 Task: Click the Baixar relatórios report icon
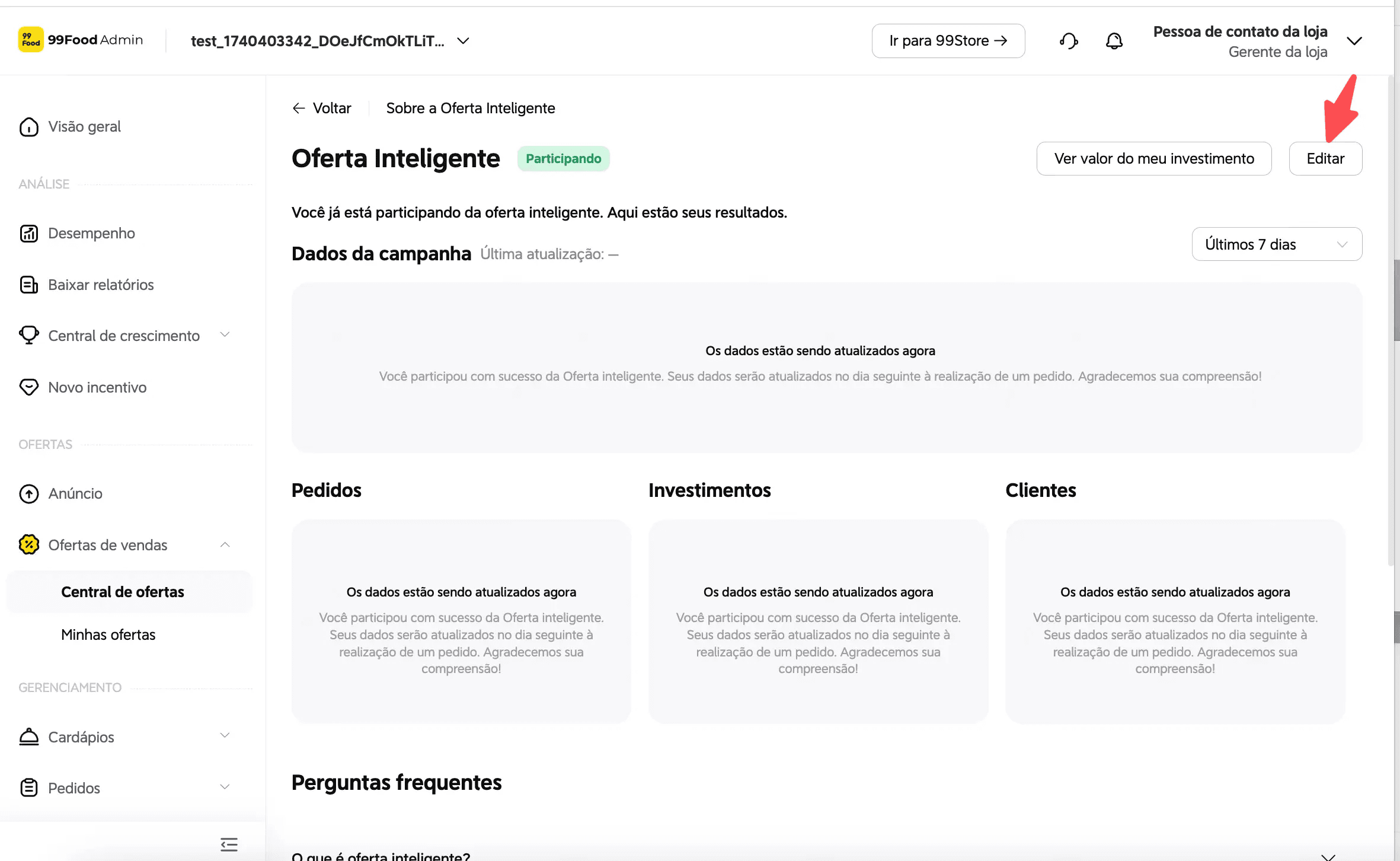pyautogui.click(x=28, y=285)
